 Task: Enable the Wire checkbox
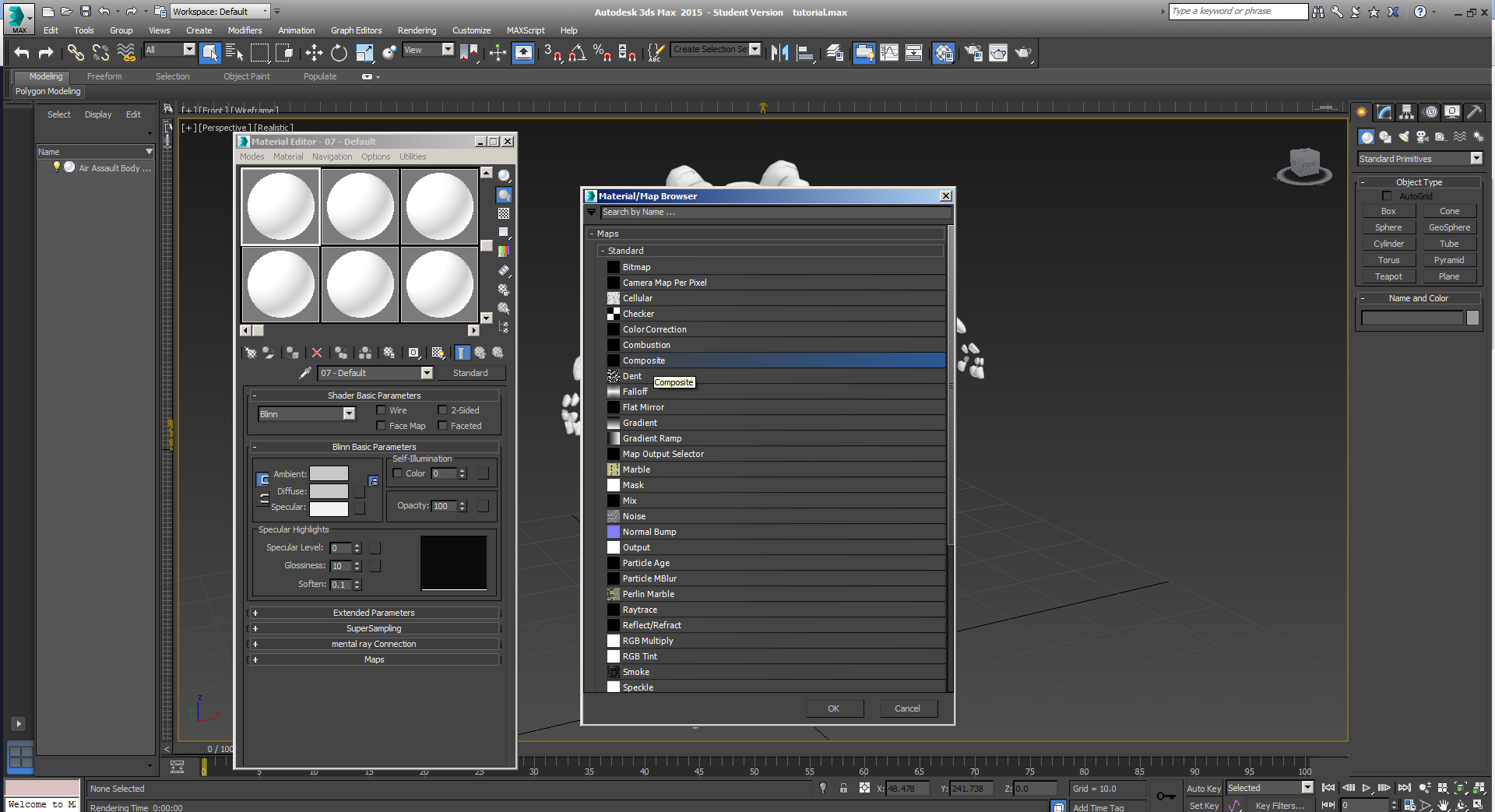coord(382,410)
